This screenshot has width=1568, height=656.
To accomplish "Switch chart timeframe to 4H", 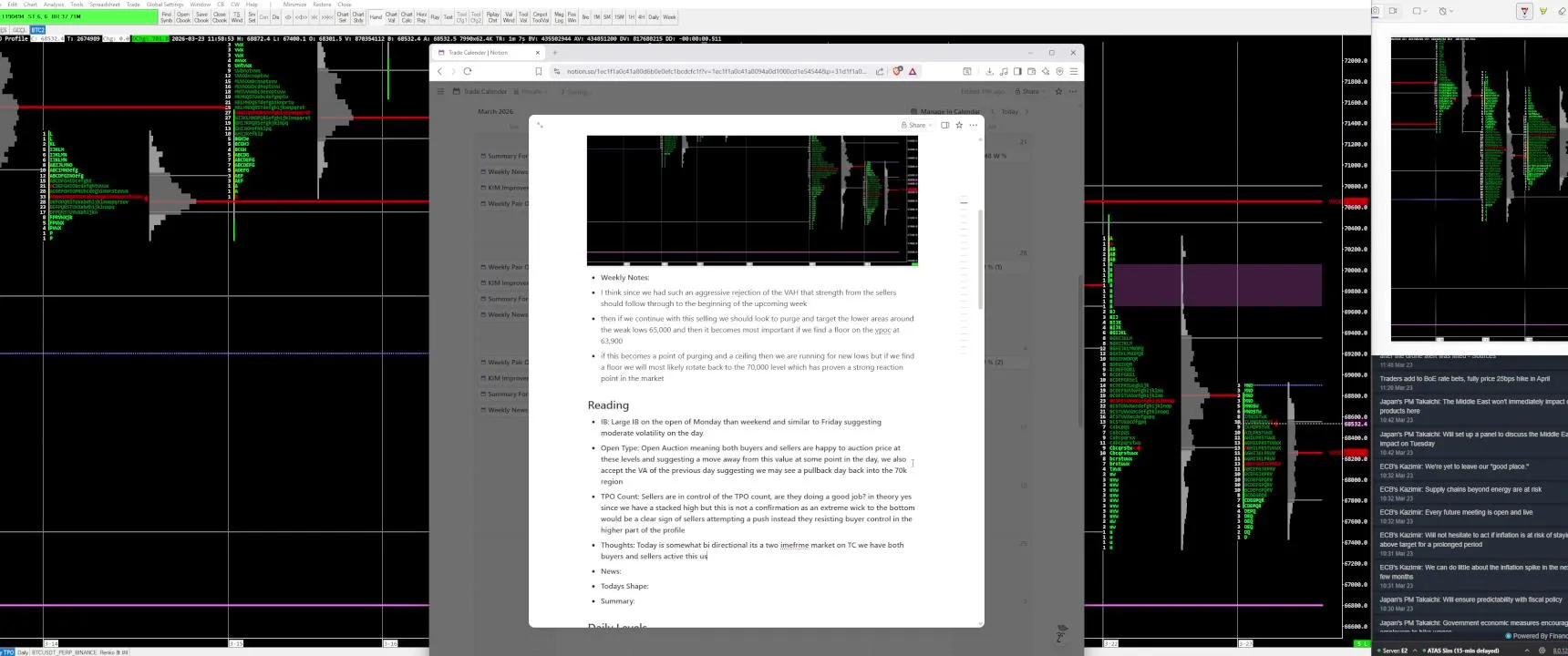I will click(x=641, y=16).
